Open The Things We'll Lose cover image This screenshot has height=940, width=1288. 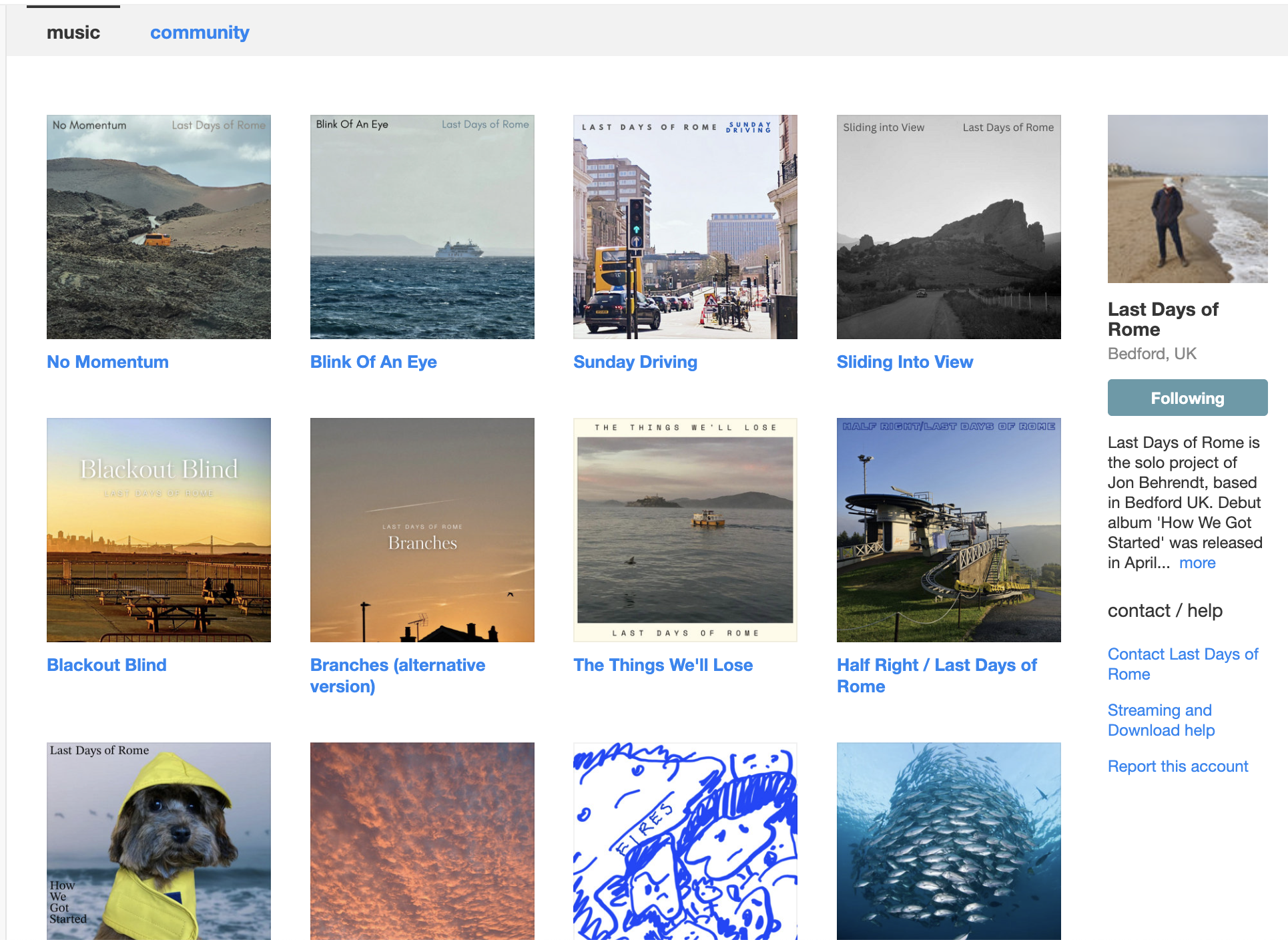[x=685, y=529]
